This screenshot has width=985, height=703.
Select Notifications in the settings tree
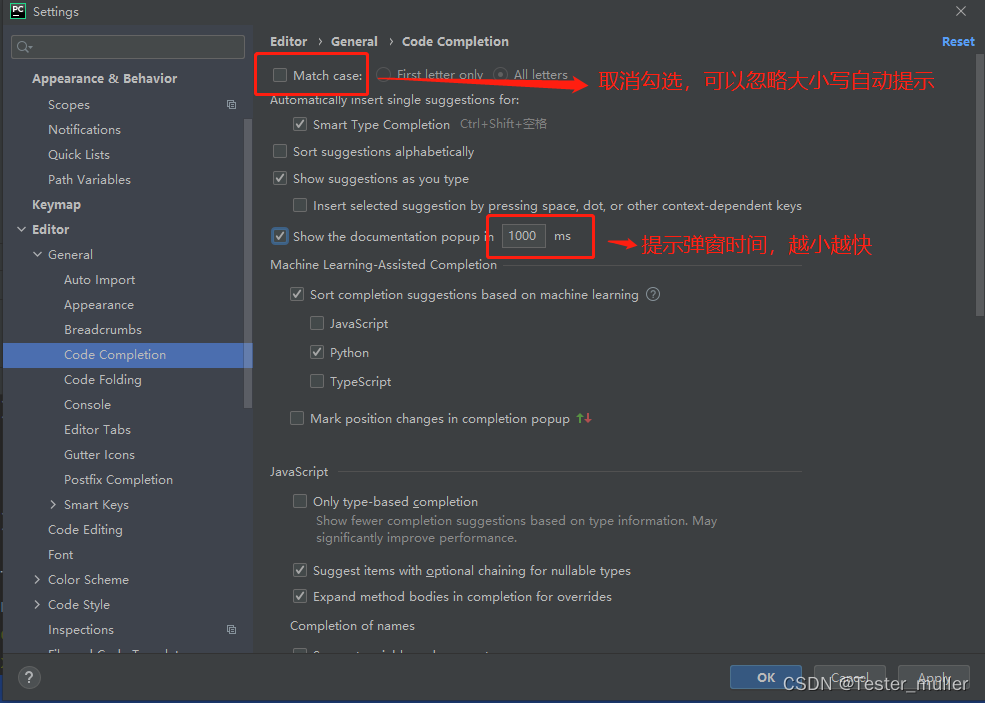(x=84, y=129)
